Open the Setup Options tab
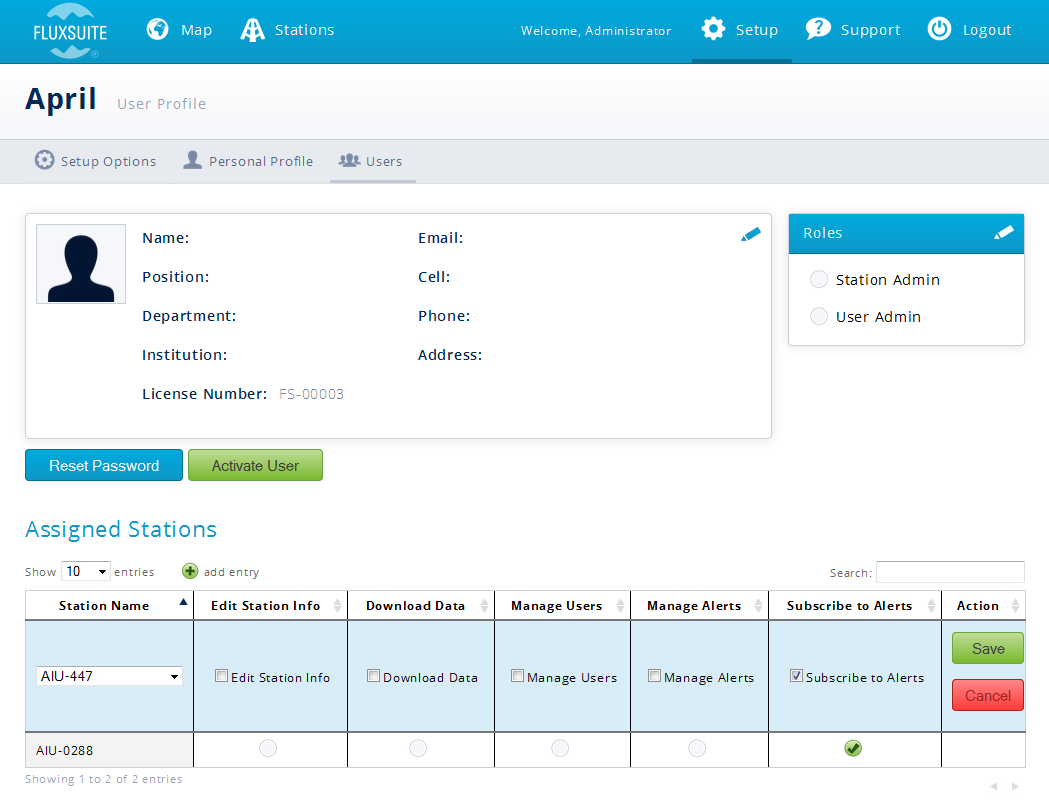This screenshot has height=800, width=1049. (x=96, y=161)
